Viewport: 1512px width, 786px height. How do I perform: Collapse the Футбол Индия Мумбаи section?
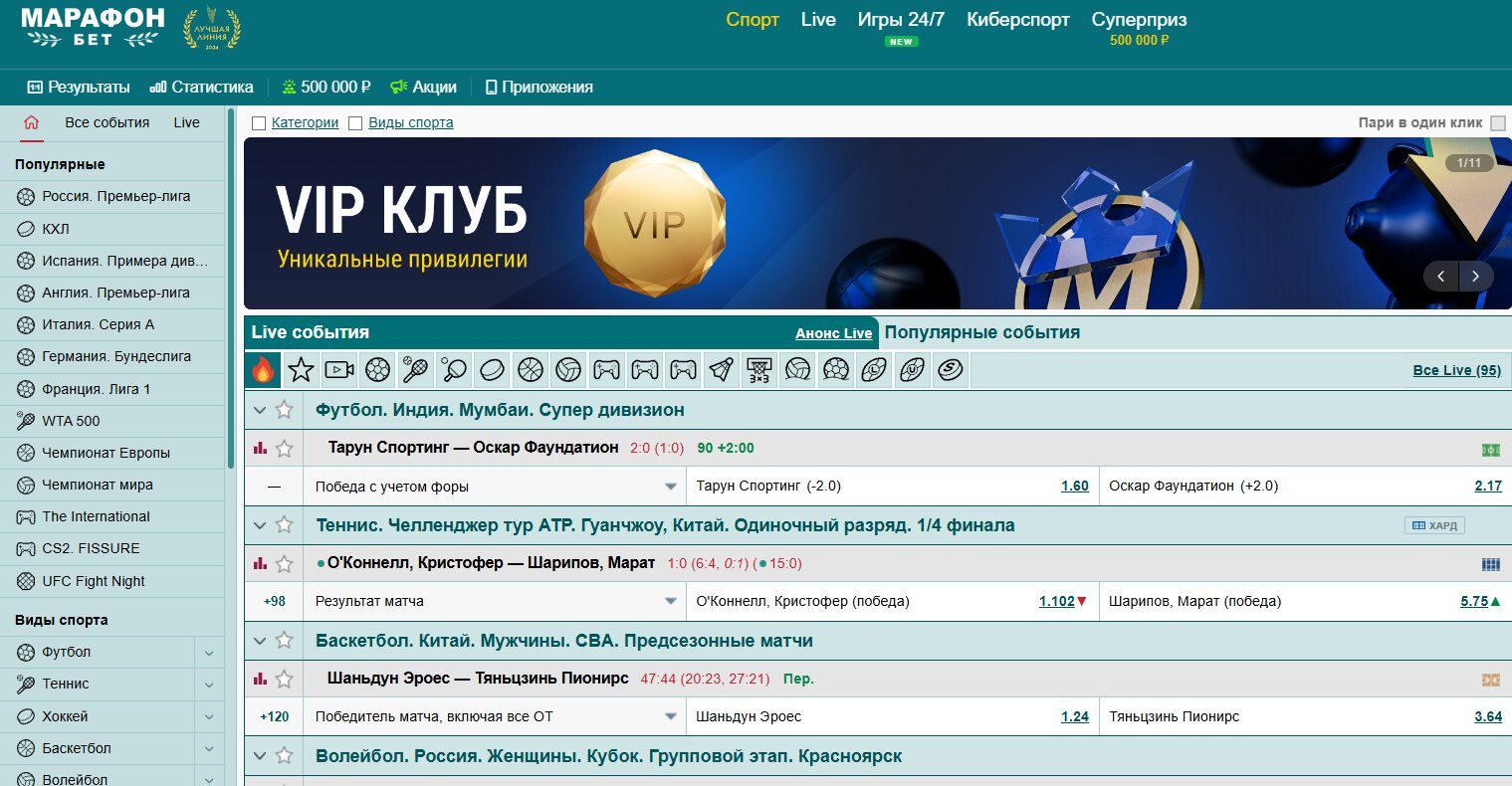(260, 410)
